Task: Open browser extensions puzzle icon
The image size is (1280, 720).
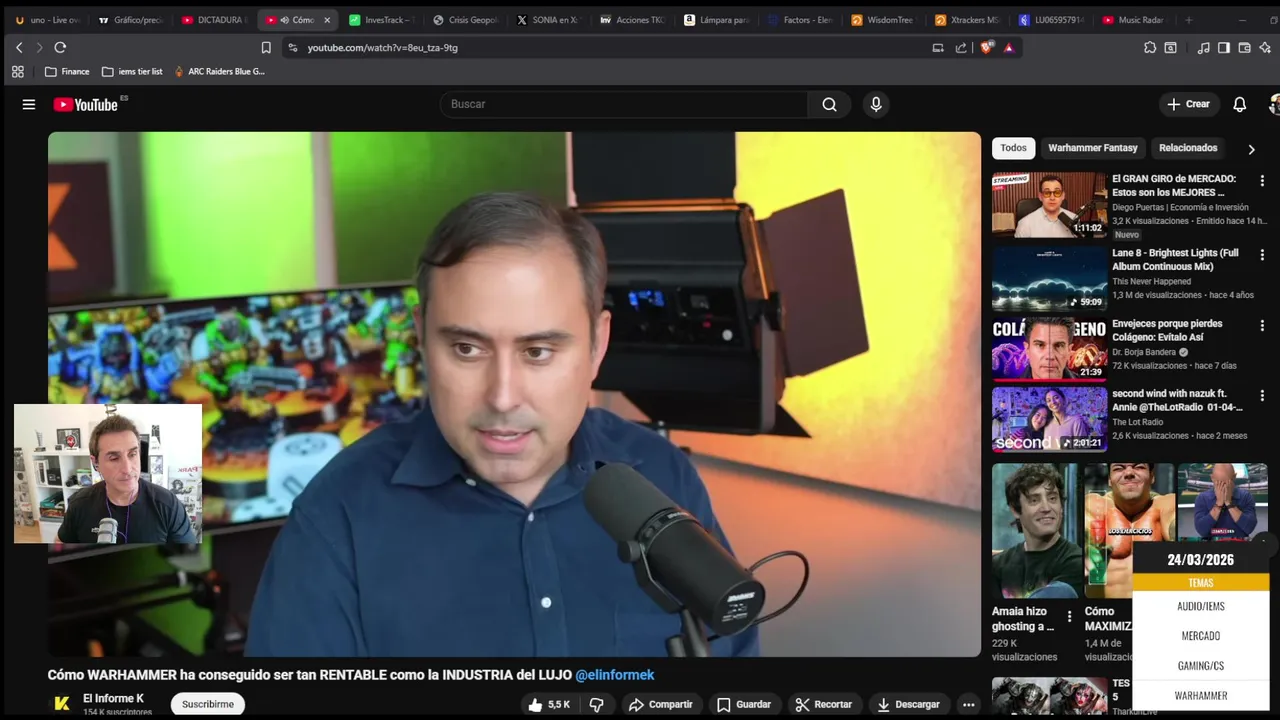Action: tap(1150, 47)
